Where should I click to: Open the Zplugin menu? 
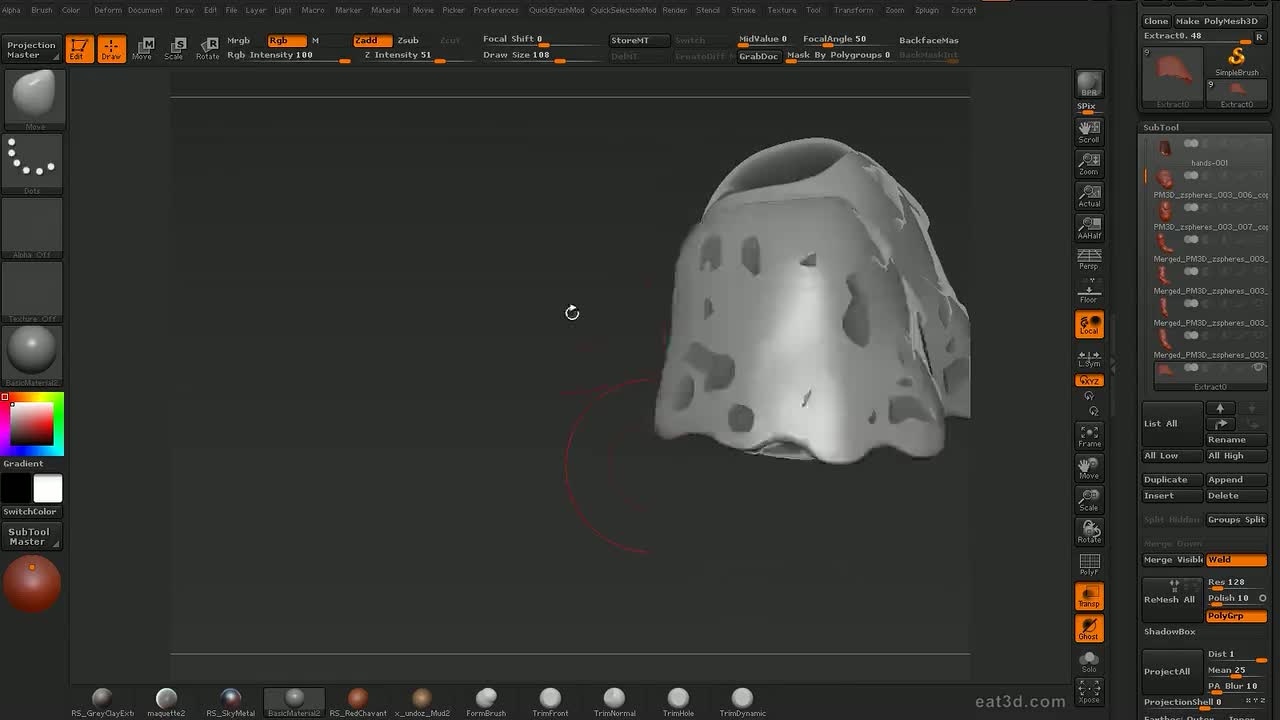[x=927, y=10]
